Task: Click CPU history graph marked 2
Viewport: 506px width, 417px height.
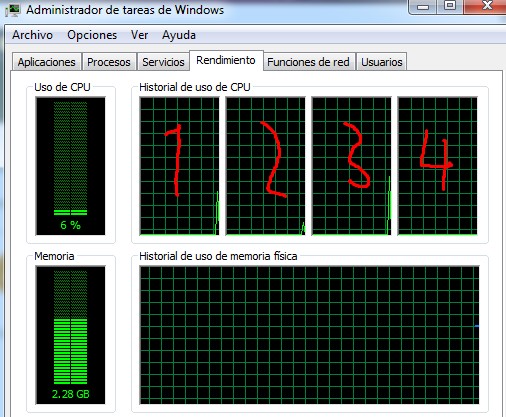Action: [x=265, y=166]
